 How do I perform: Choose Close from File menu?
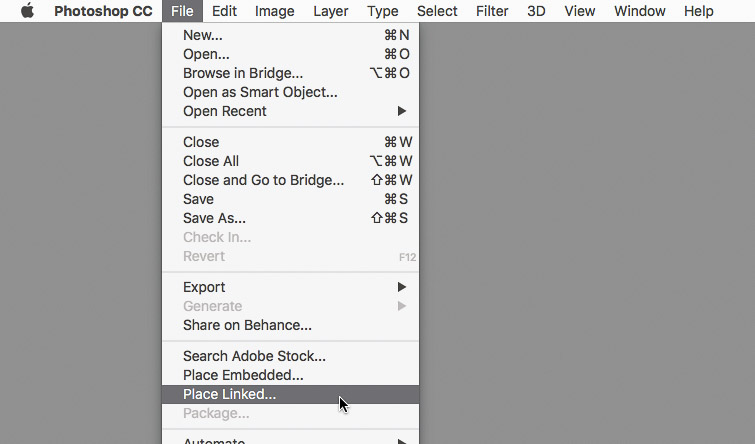291,142
